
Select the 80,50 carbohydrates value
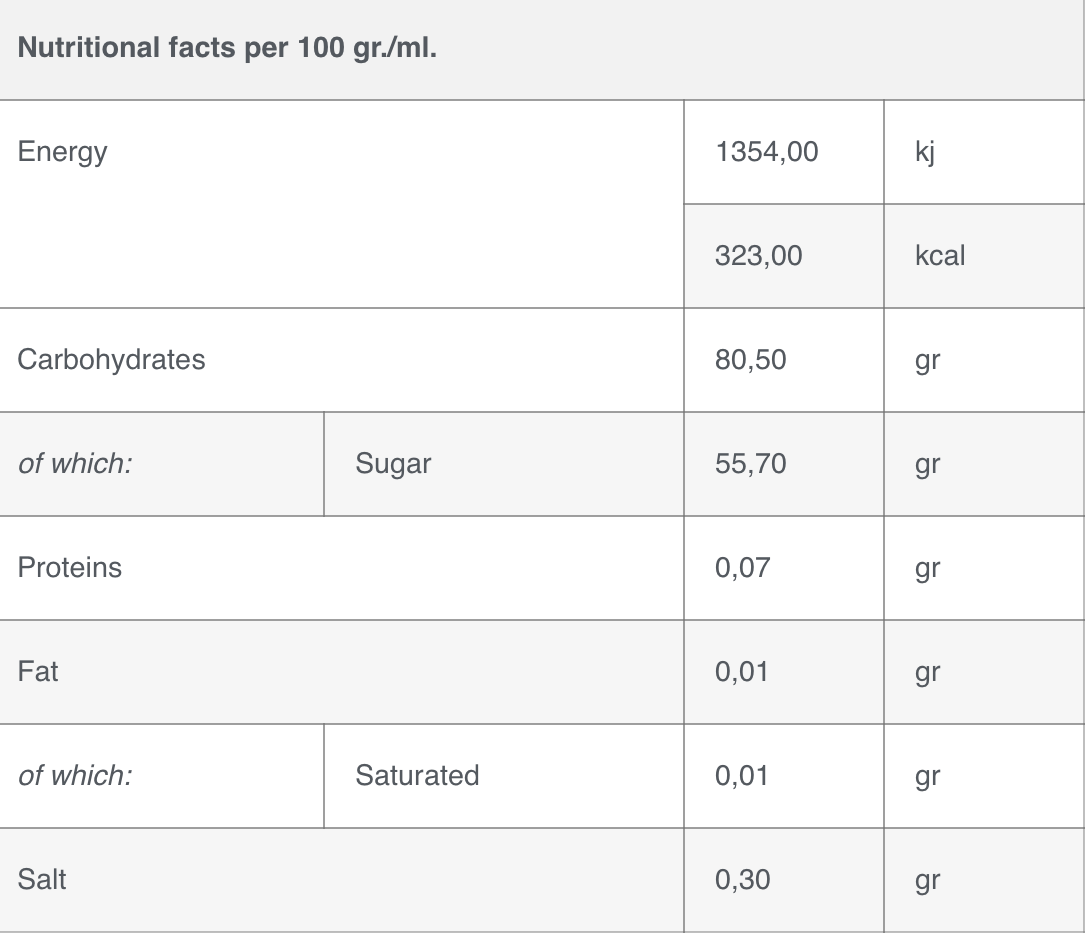click(x=750, y=360)
